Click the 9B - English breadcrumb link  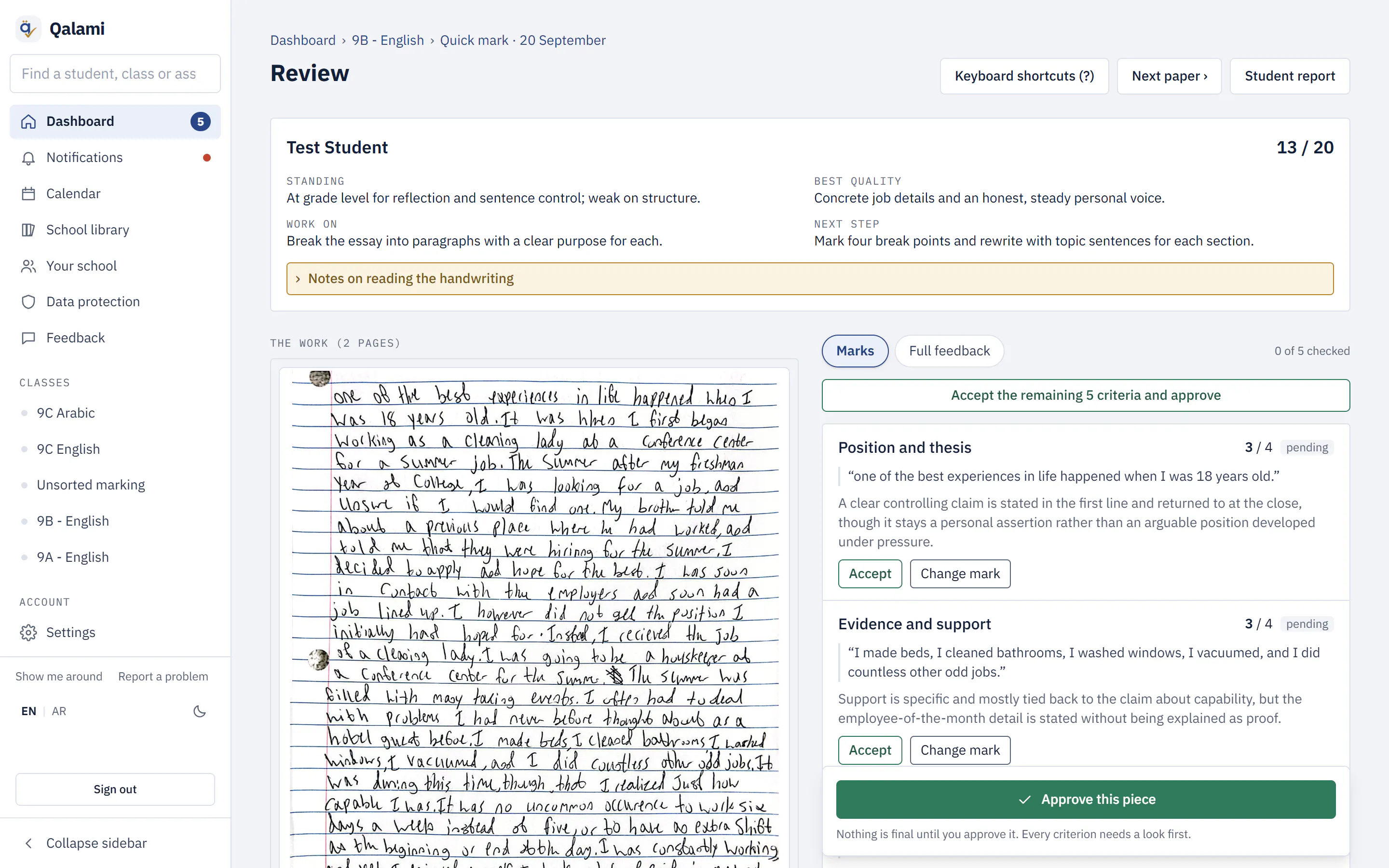coord(387,40)
